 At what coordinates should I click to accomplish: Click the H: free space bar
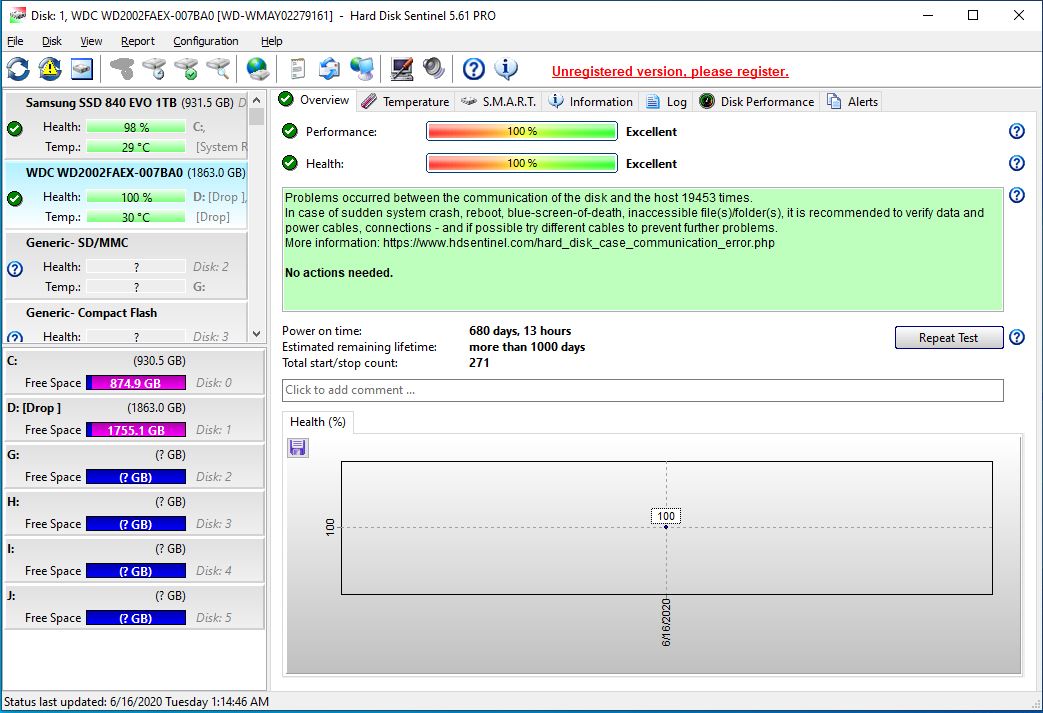pyautogui.click(x=136, y=524)
